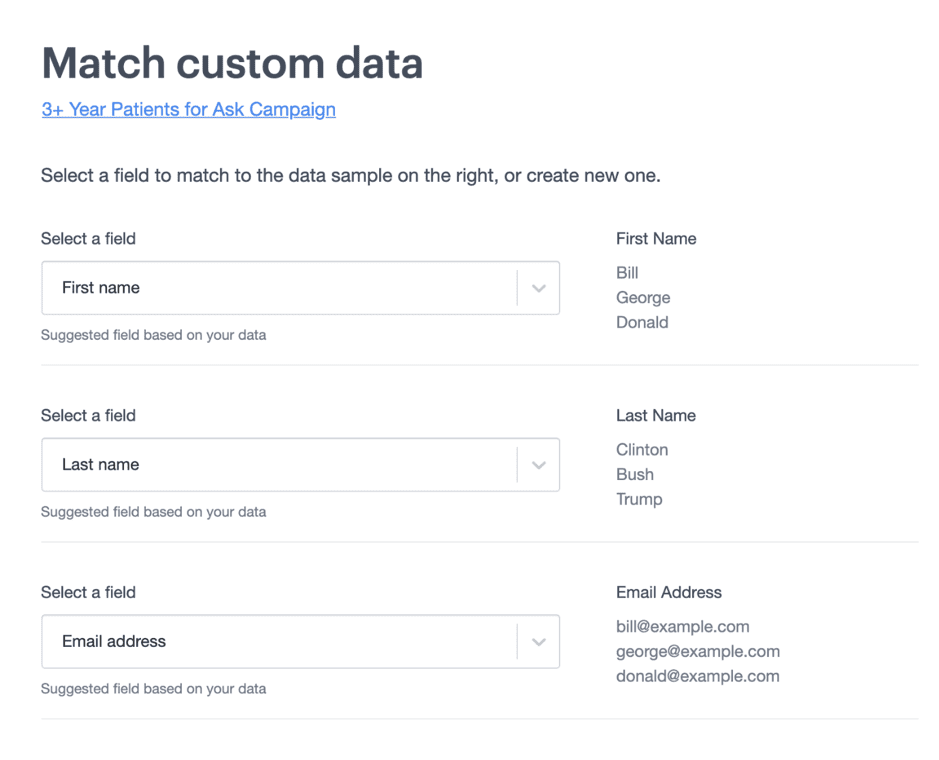Open the 3+ Year Patients for Ask Campaign link
This screenshot has width=939, height=760.
coord(188,110)
